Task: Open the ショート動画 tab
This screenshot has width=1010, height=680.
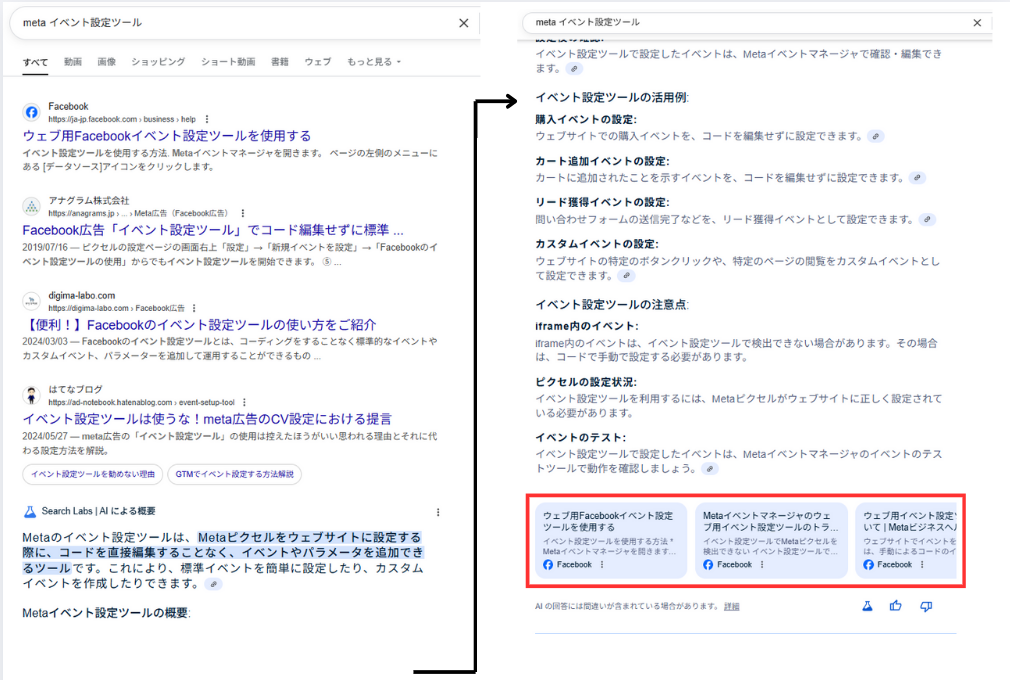Action: point(228,62)
